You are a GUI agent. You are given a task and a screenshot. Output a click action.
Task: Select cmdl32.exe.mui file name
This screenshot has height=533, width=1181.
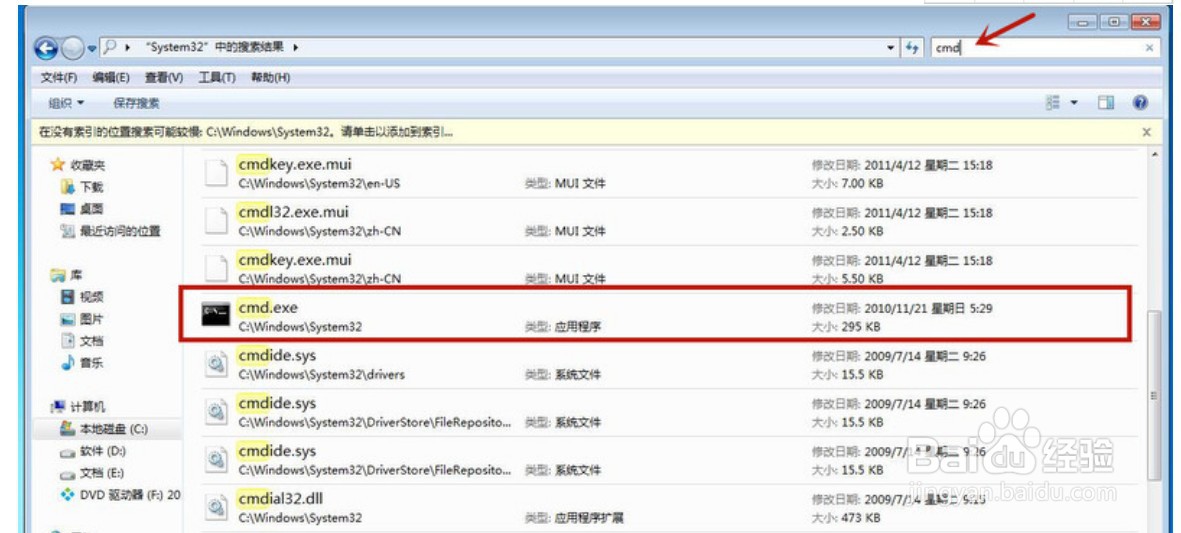coord(293,212)
